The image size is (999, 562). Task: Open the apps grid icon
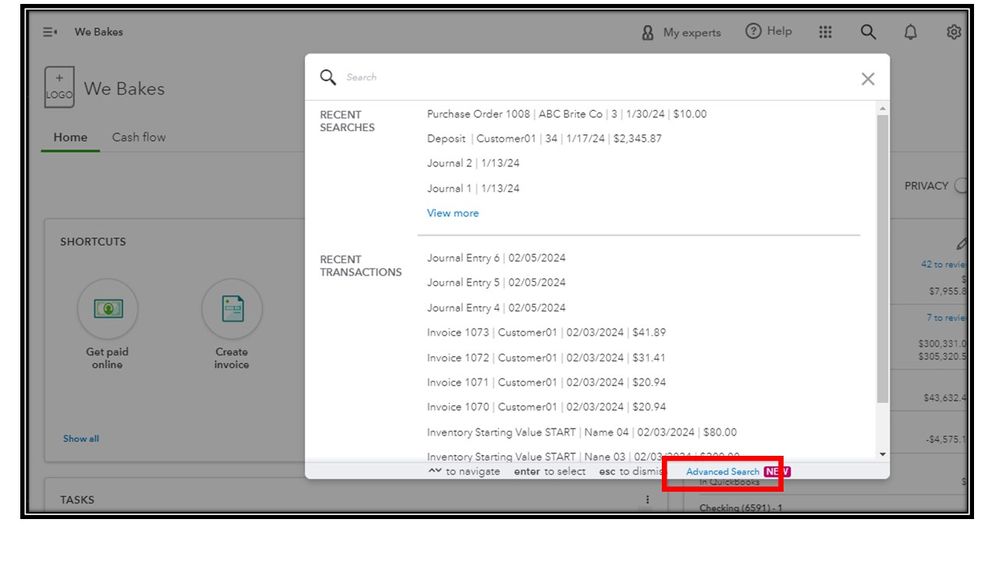click(x=825, y=32)
